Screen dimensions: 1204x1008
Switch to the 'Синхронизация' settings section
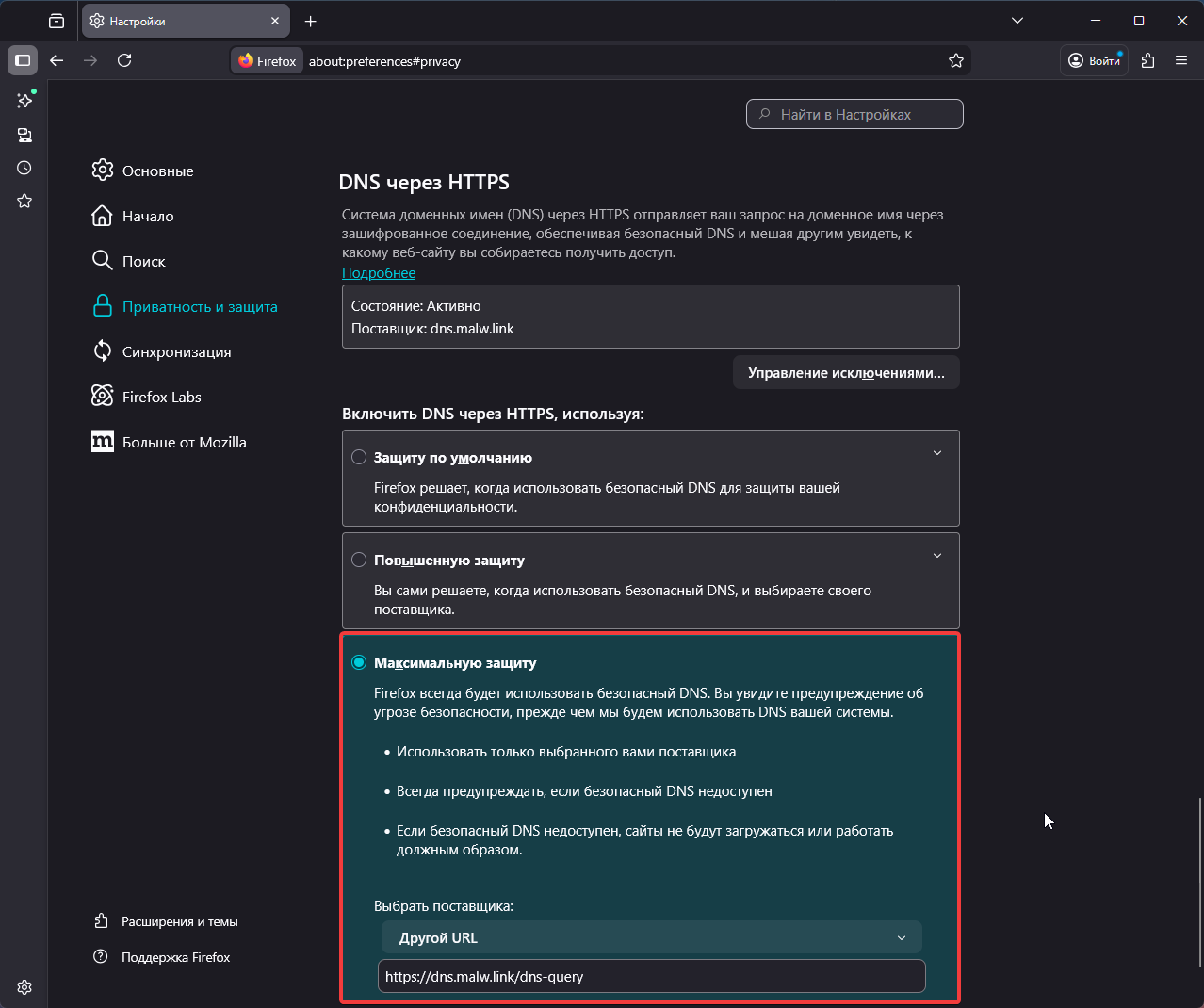(x=176, y=351)
